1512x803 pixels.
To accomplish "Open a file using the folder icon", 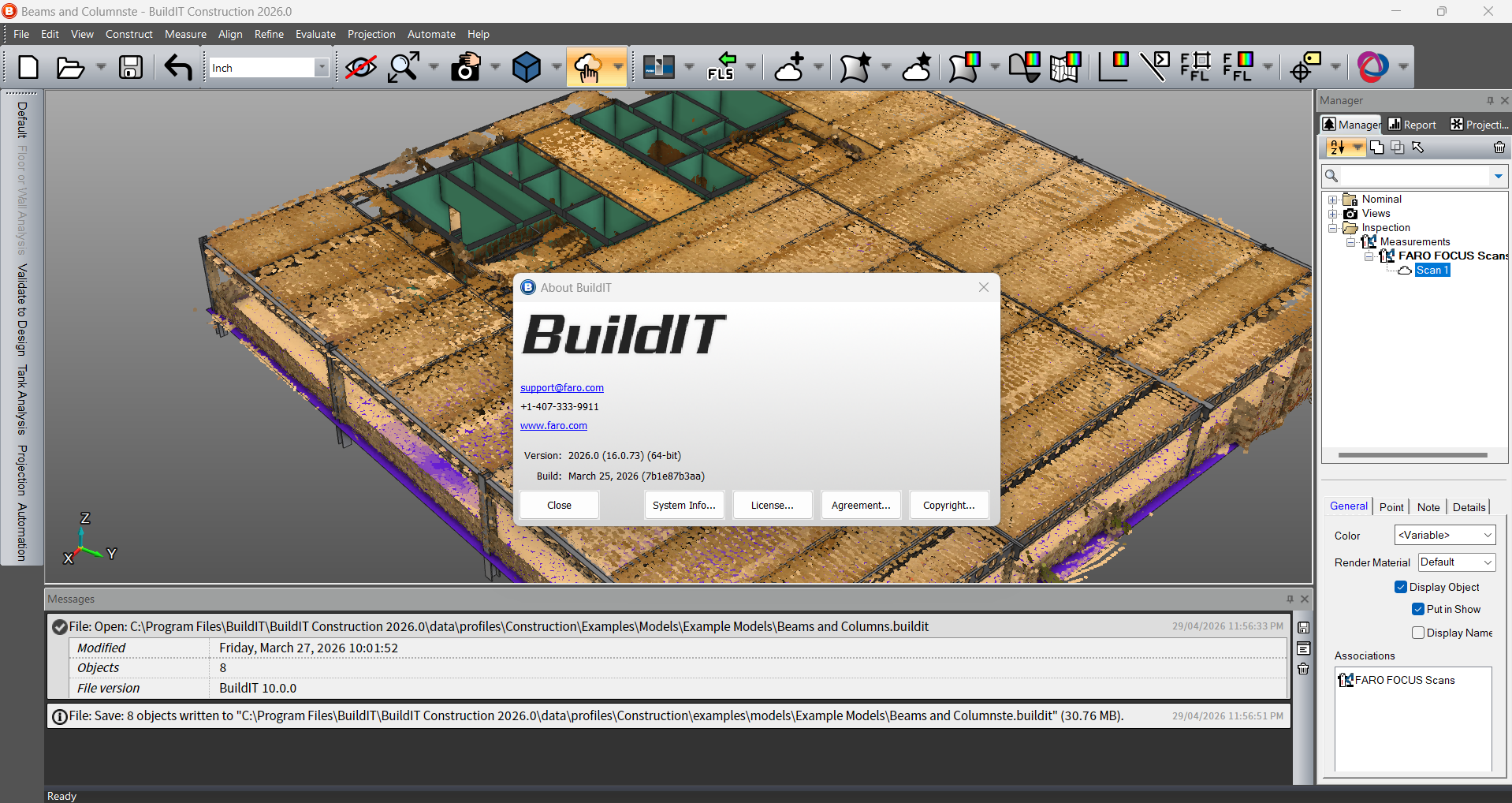I will point(70,68).
